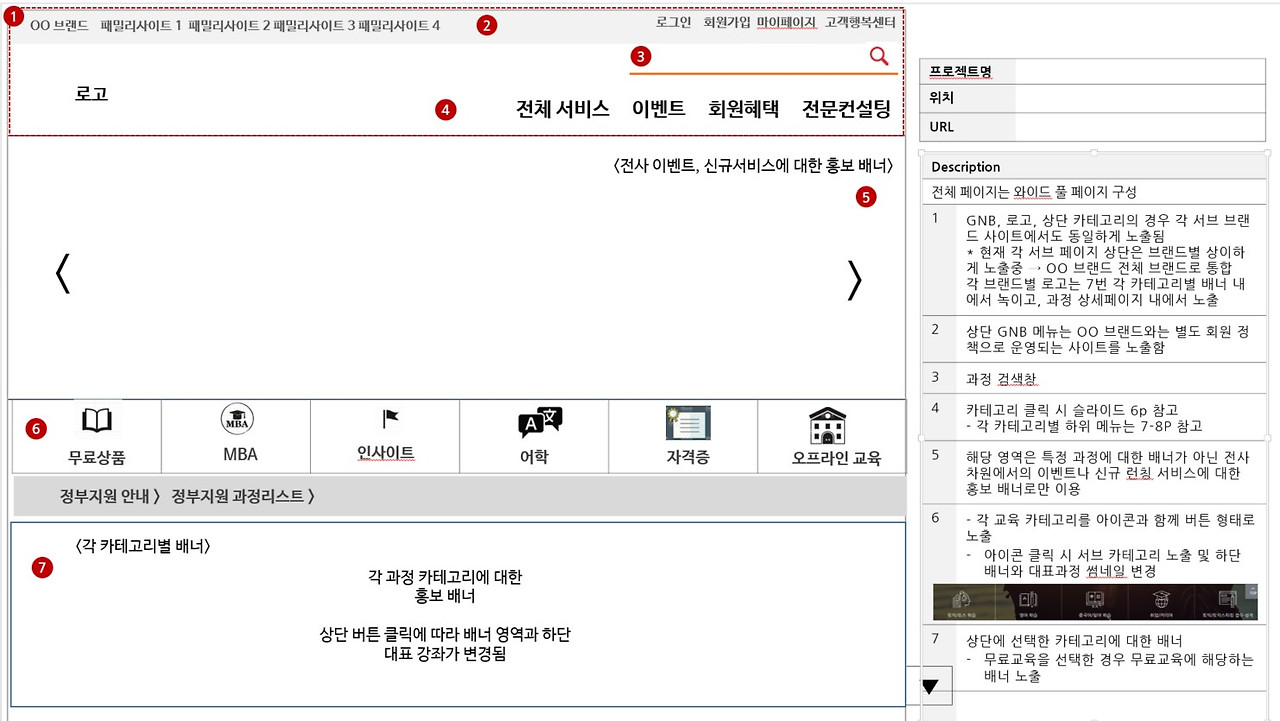Open 정부지원 안내 link
This screenshot has width=1280, height=721.
[110, 495]
